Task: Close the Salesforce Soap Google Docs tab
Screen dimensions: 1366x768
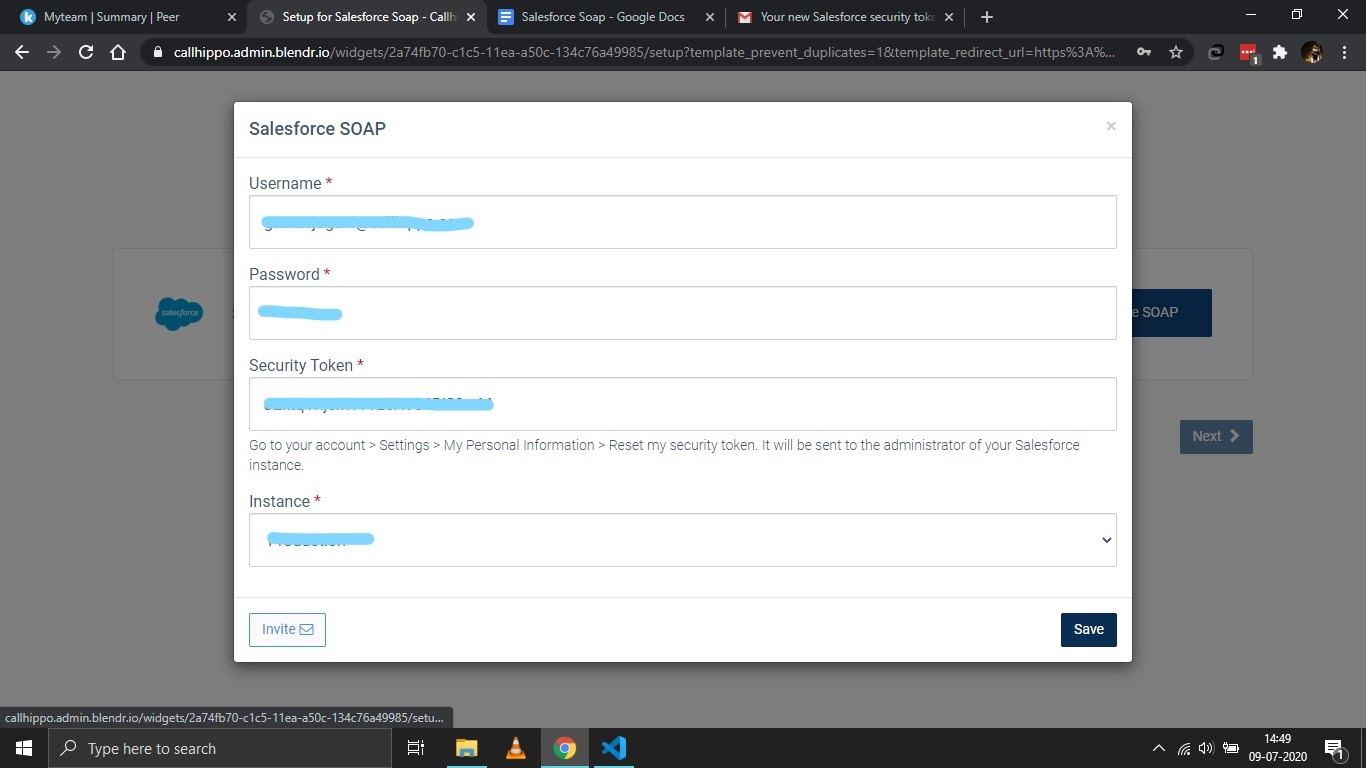Action: 710,17
